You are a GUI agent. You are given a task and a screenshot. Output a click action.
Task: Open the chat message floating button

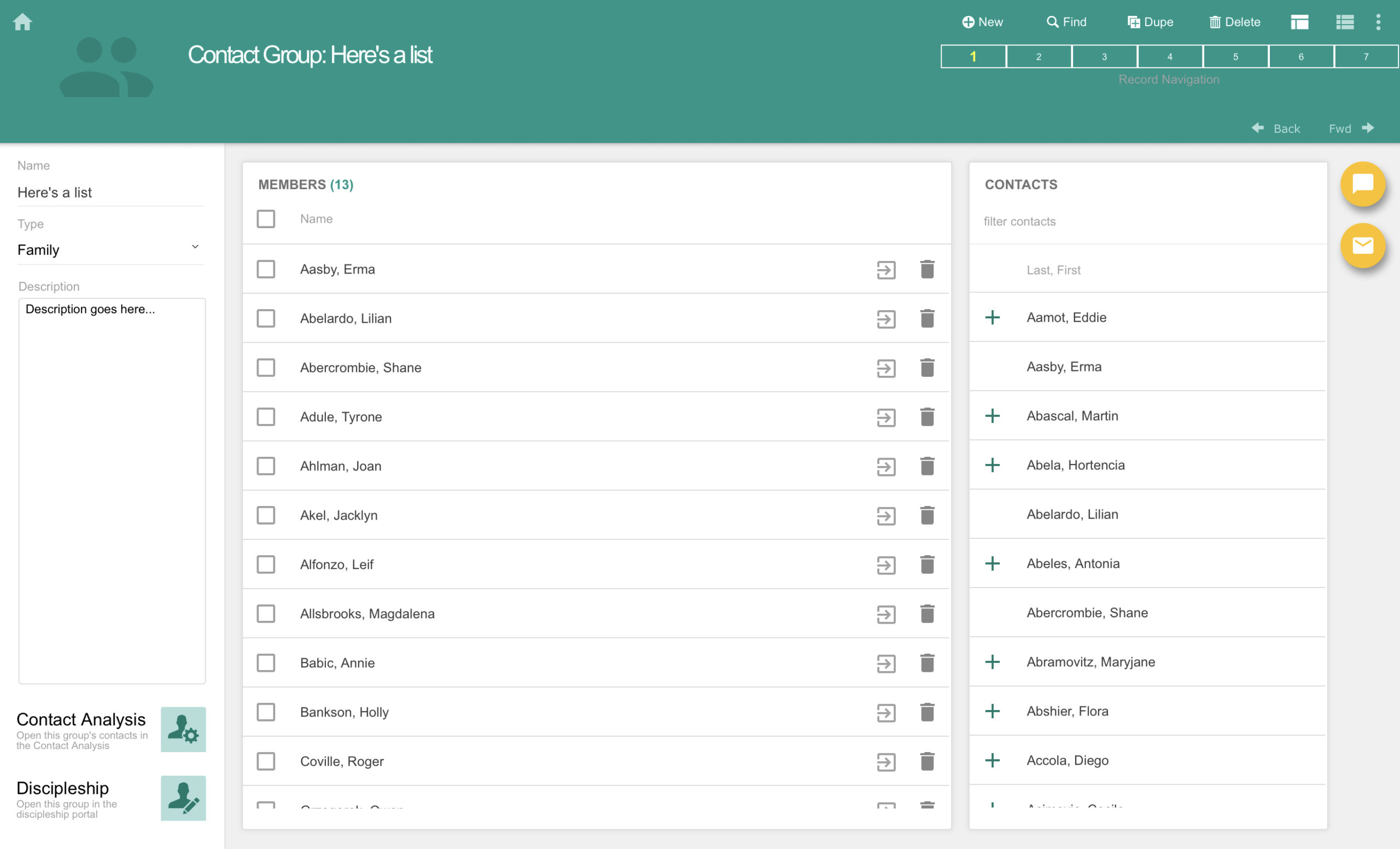point(1362,184)
